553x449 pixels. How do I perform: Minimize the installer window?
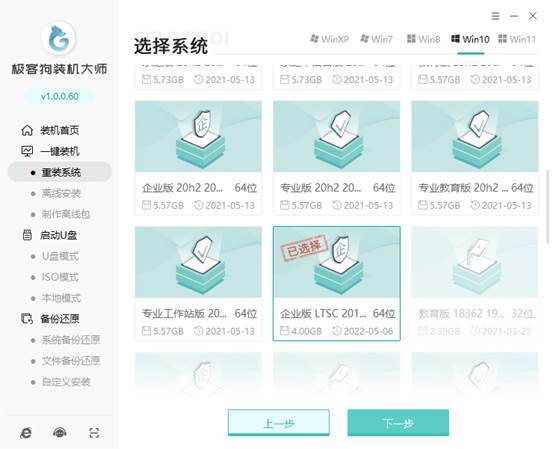click(514, 16)
